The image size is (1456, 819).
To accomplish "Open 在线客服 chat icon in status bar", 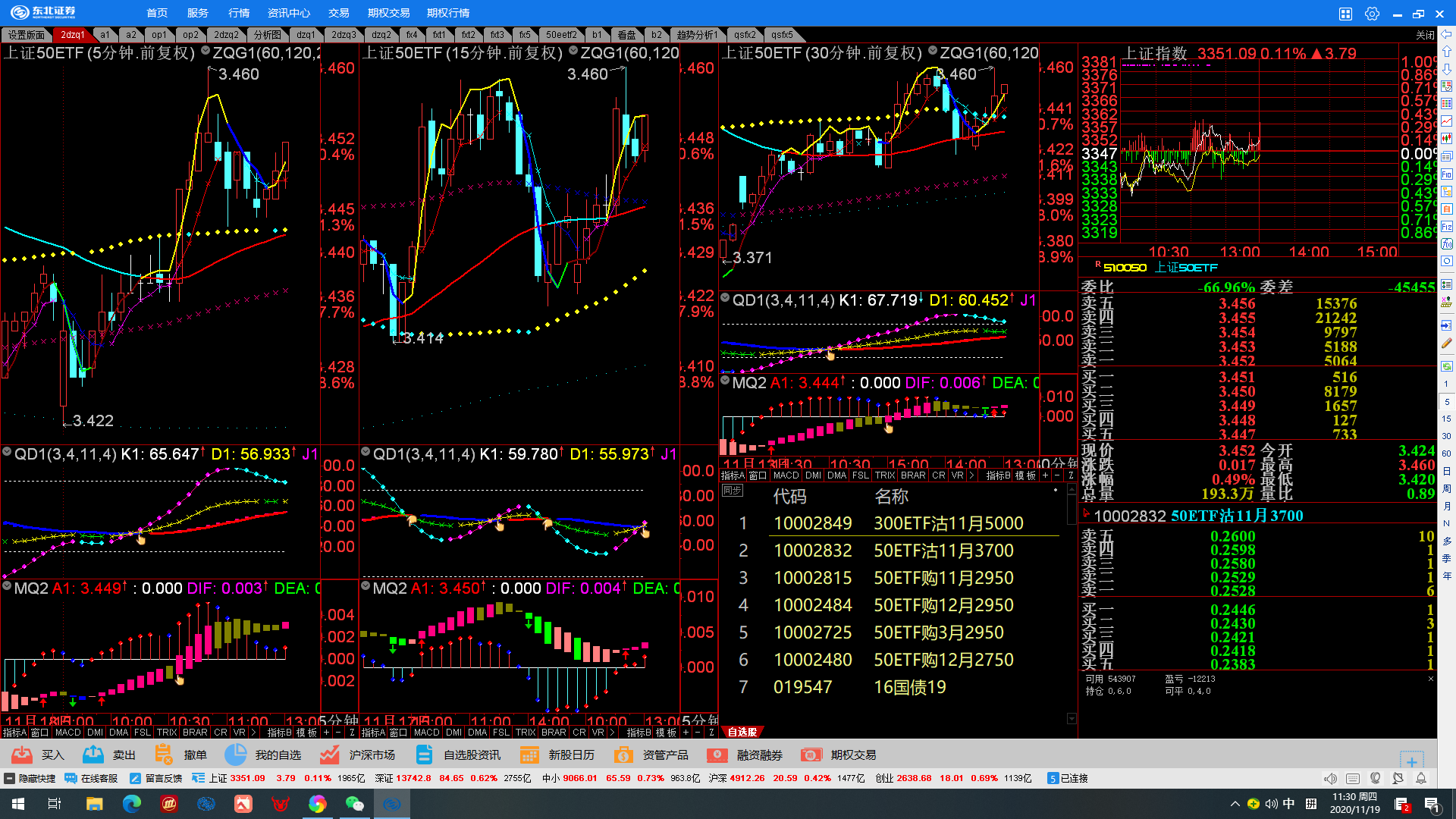I will 71,778.
